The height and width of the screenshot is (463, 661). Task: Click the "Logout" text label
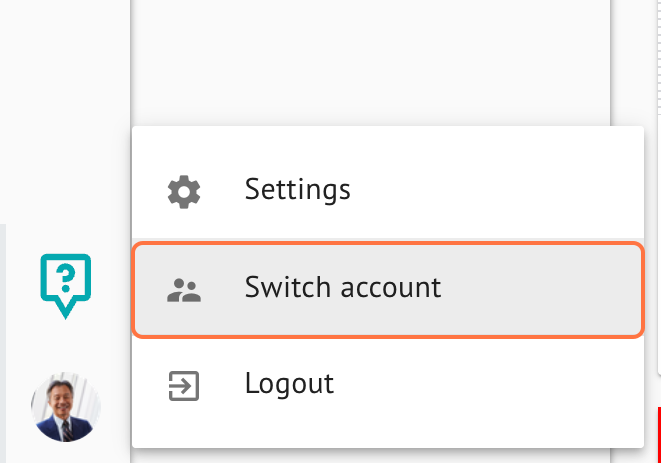pyautogui.click(x=289, y=384)
